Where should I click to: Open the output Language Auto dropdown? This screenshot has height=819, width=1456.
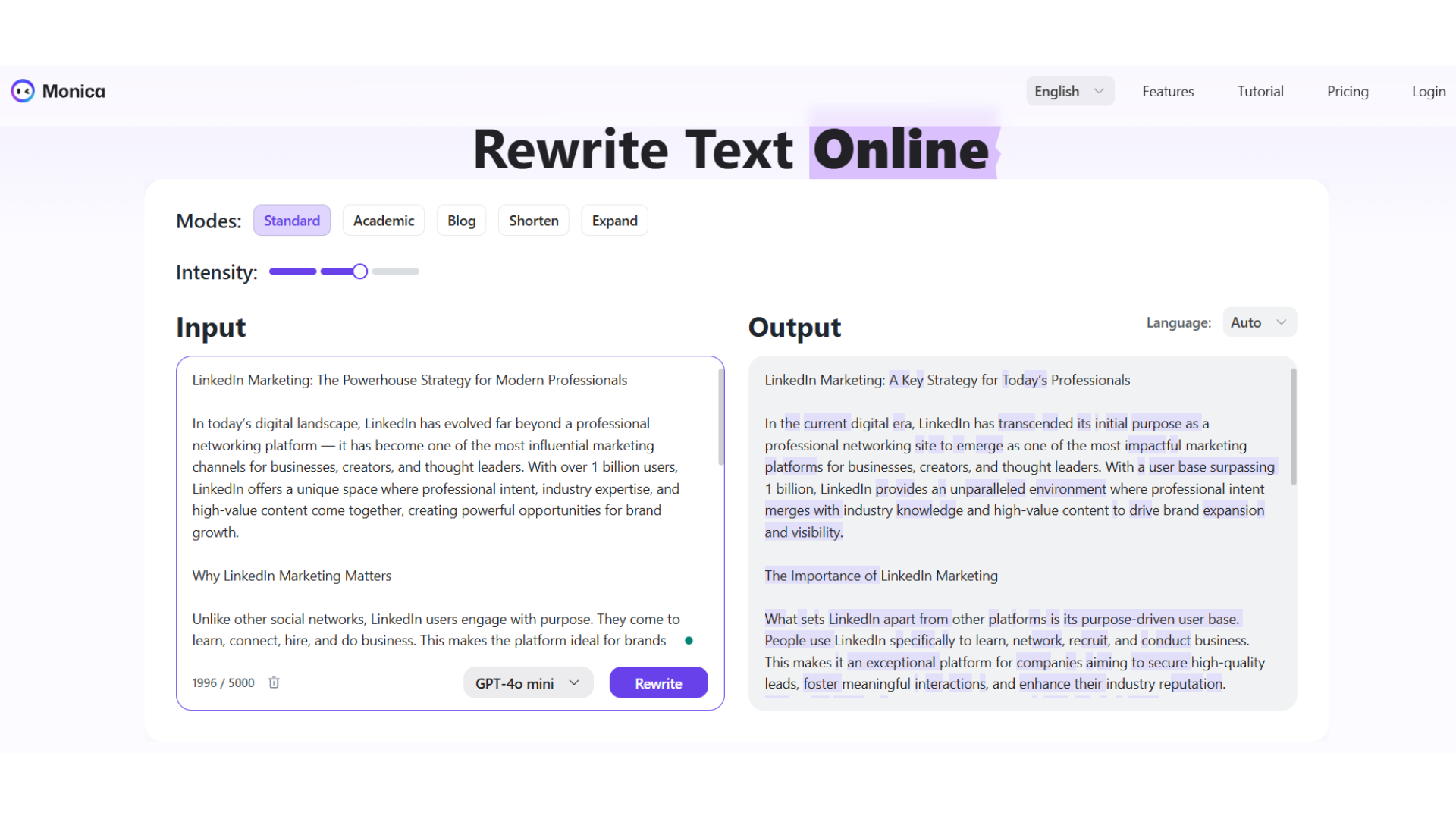pyautogui.click(x=1259, y=322)
